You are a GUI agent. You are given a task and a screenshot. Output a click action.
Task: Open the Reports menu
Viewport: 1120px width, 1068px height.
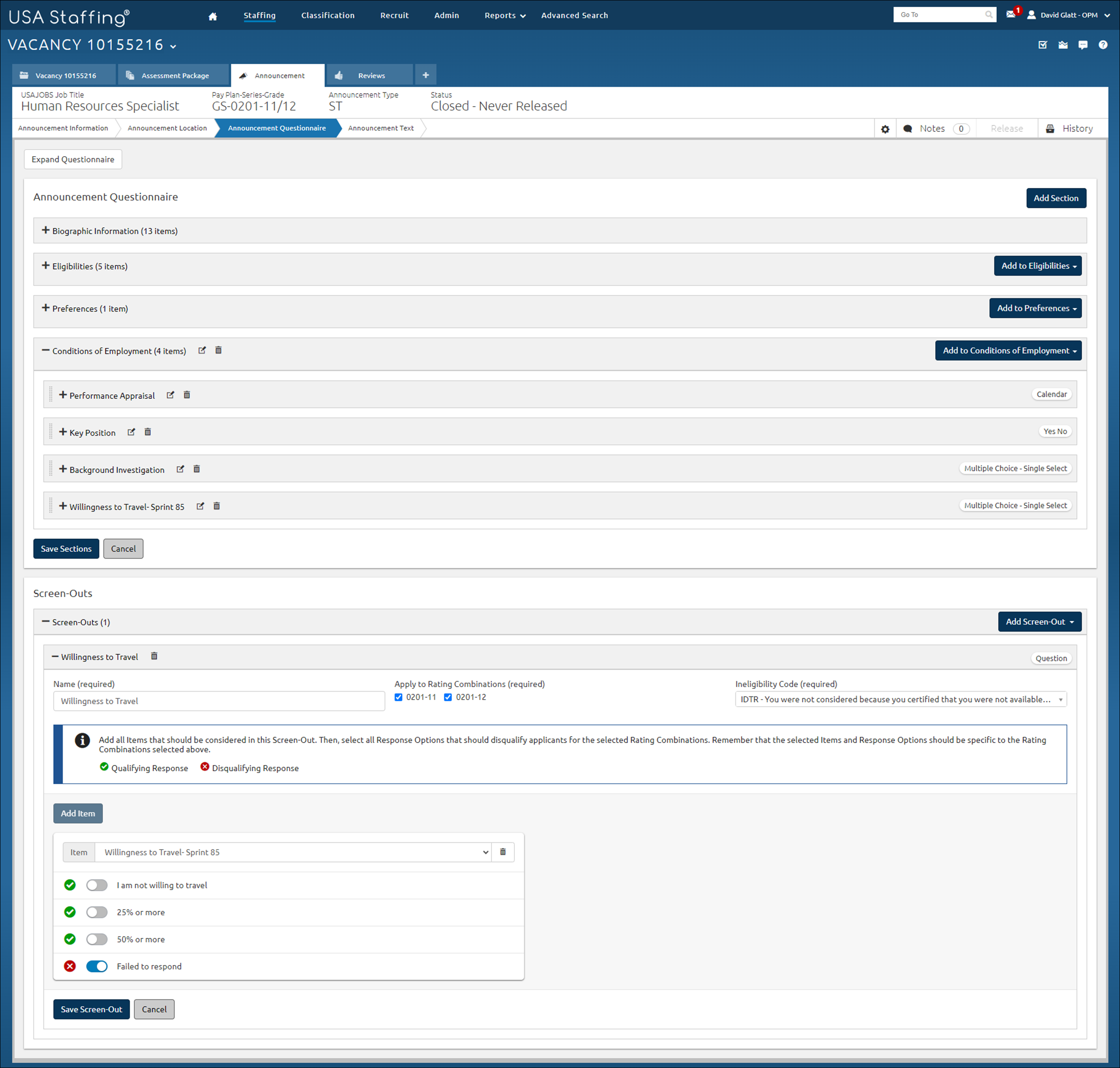click(x=505, y=15)
